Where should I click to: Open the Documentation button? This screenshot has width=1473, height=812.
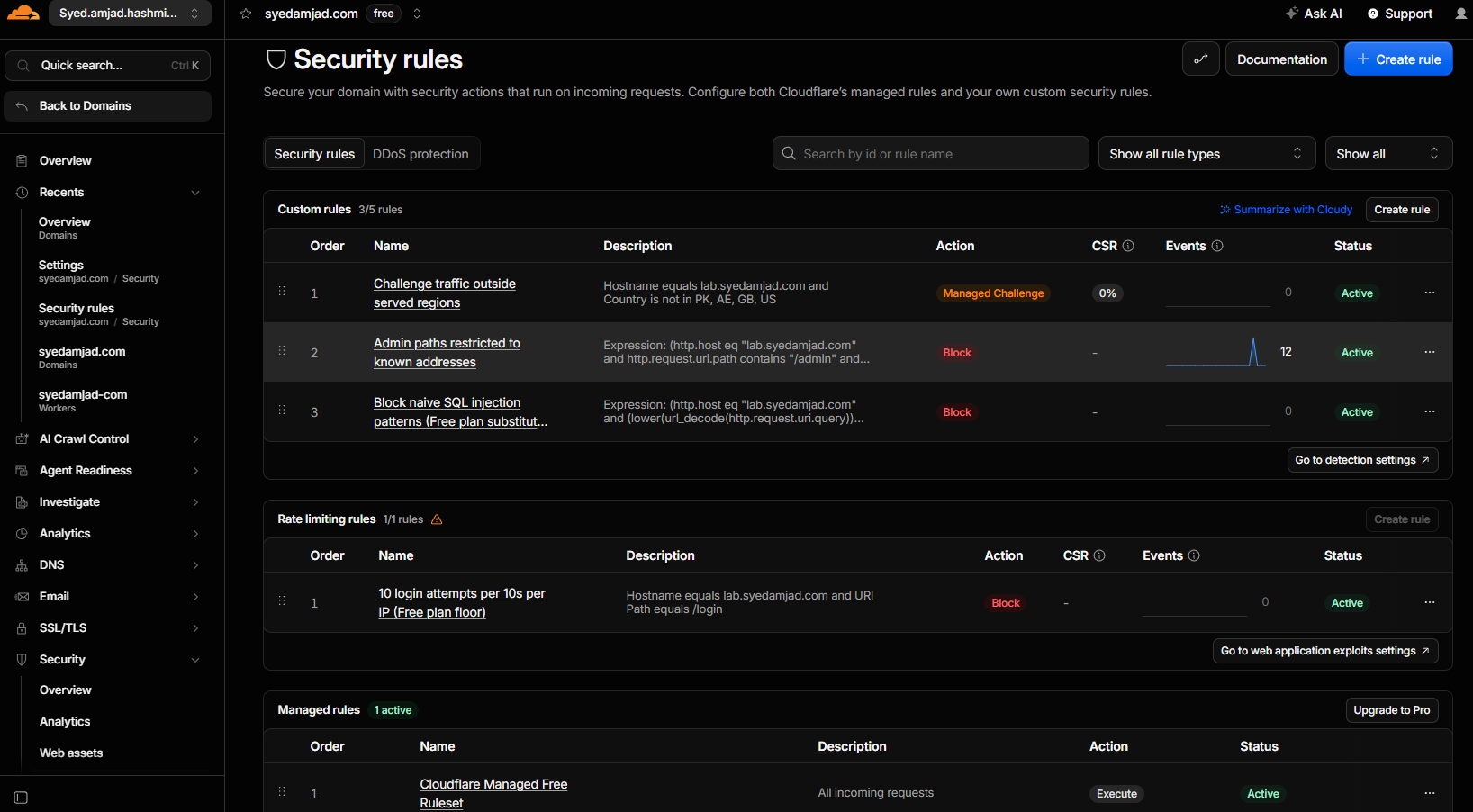pyautogui.click(x=1282, y=59)
